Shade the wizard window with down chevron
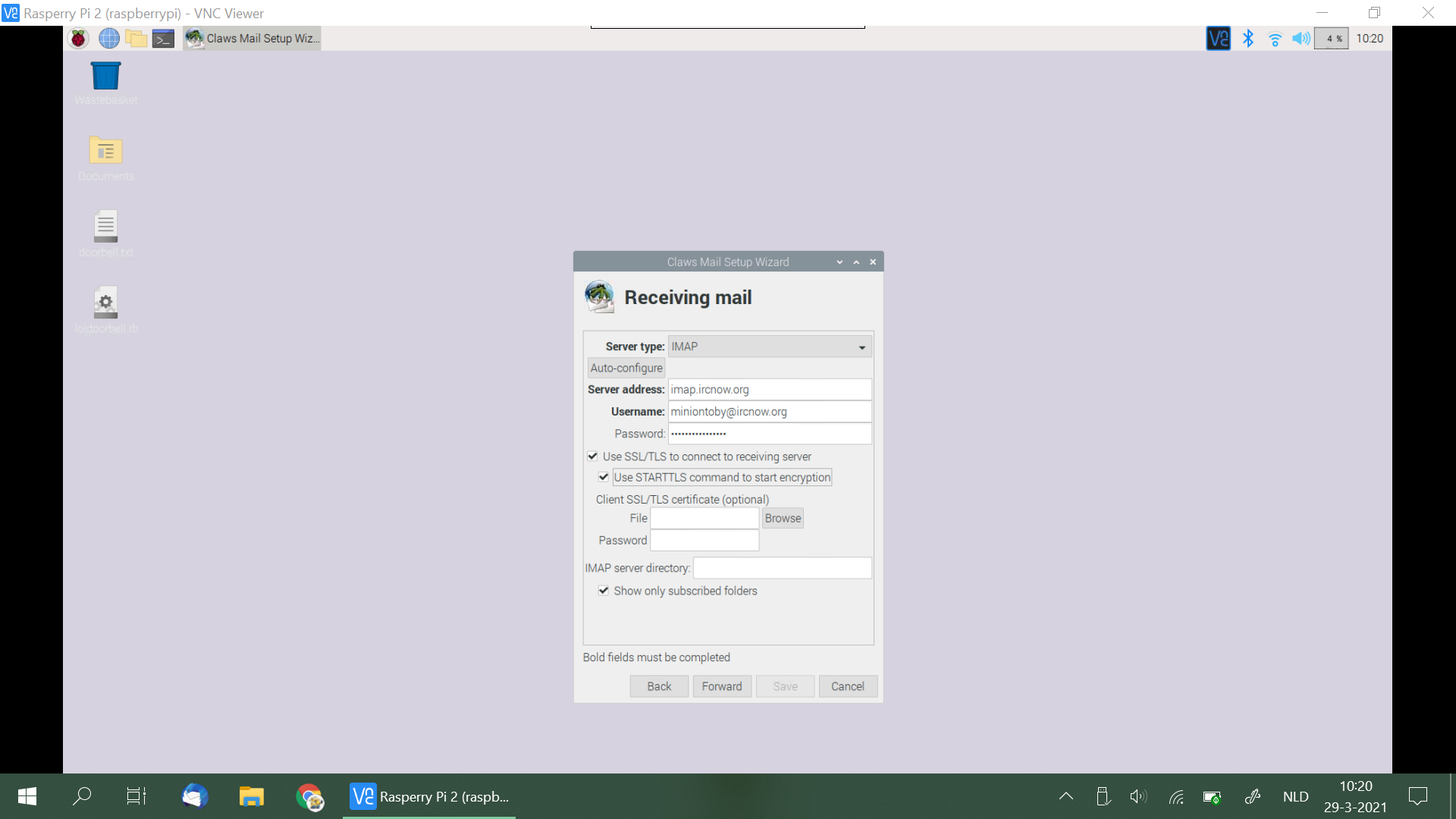The height and width of the screenshot is (819, 1456). tap(839, 262)
